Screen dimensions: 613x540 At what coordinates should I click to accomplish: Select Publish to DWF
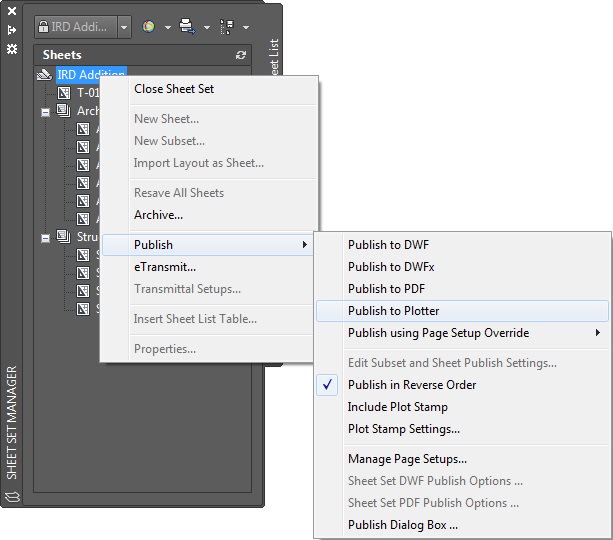pos(462,245)
